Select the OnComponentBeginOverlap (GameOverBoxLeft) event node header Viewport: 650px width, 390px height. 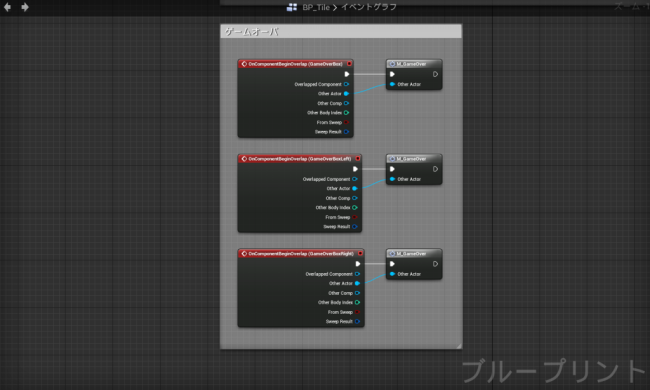pos(299,159)
